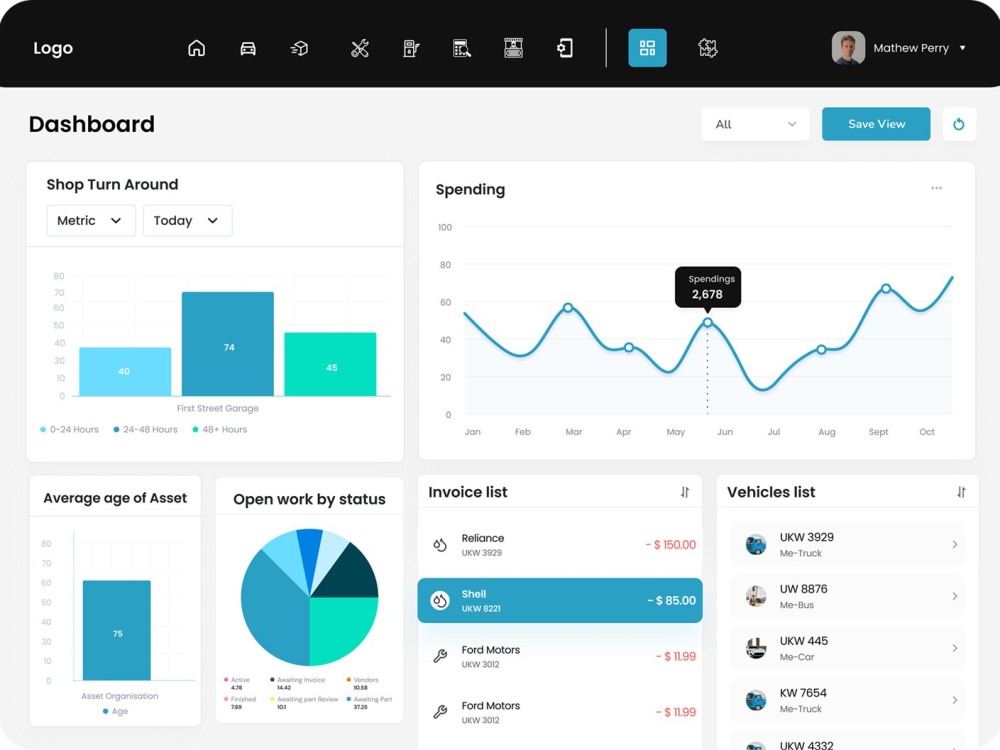Open the Metric dropdown in Shop Turn Around
Screen dimensions: 1000x750
(91, 221)
